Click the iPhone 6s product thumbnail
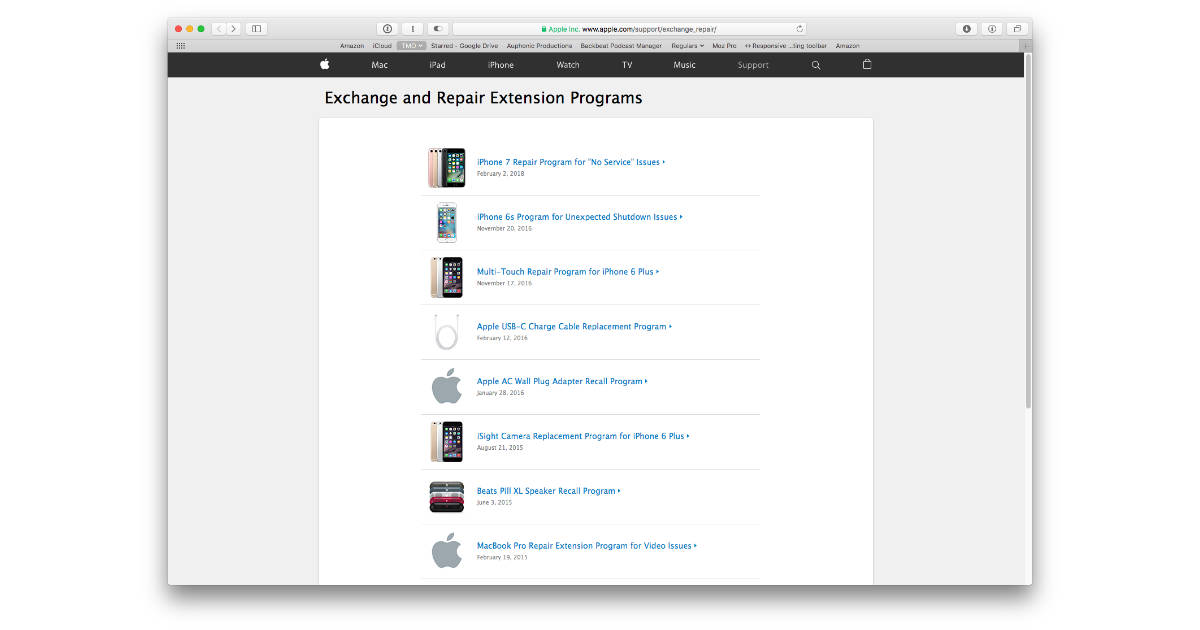1200x630 pixels. tap(447, 222)
